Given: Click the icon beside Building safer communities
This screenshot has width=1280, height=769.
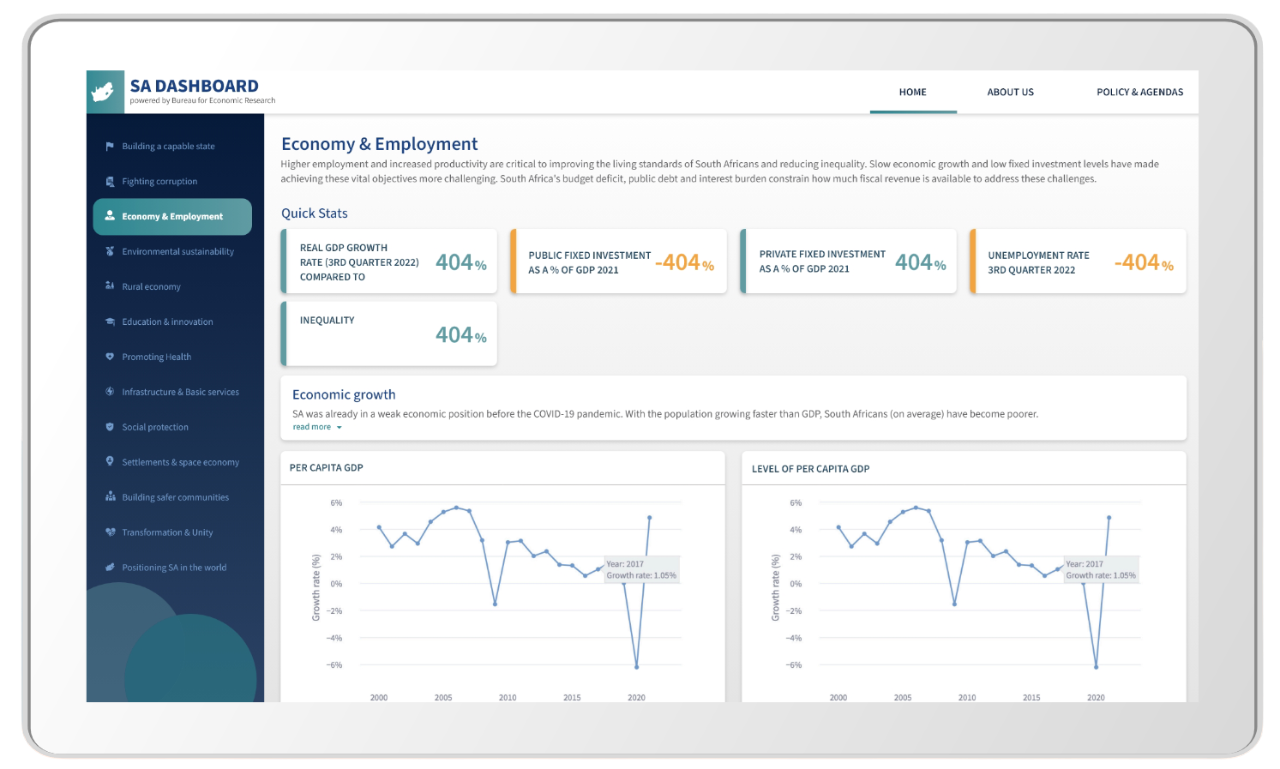Looking at the screenshot, I should 110,497.
